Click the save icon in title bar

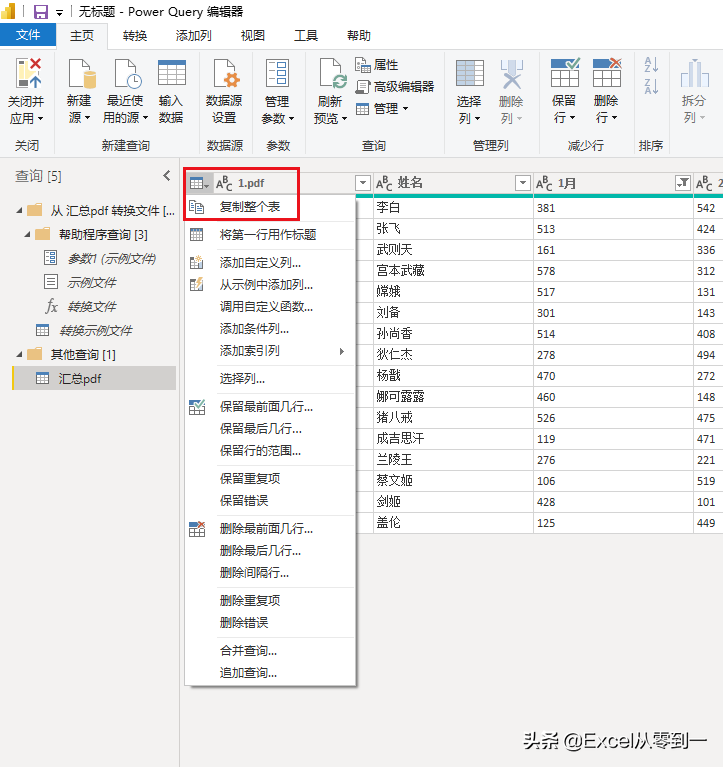41,11
